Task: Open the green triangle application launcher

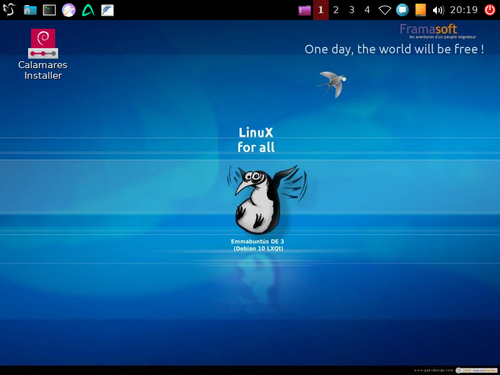Action: click(x=88, y=10)
